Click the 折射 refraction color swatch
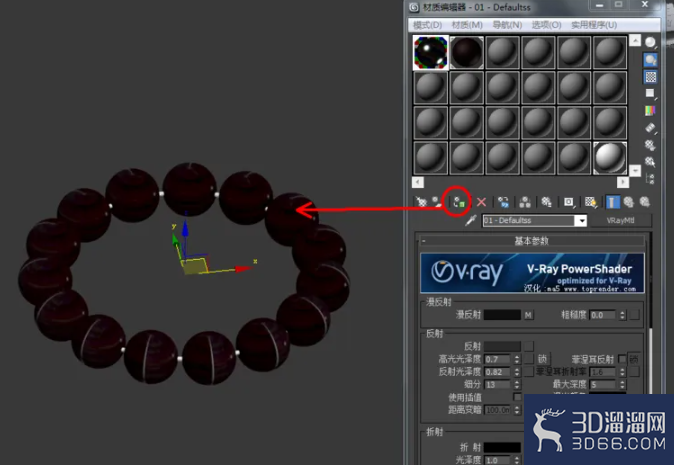 (502, 447)
